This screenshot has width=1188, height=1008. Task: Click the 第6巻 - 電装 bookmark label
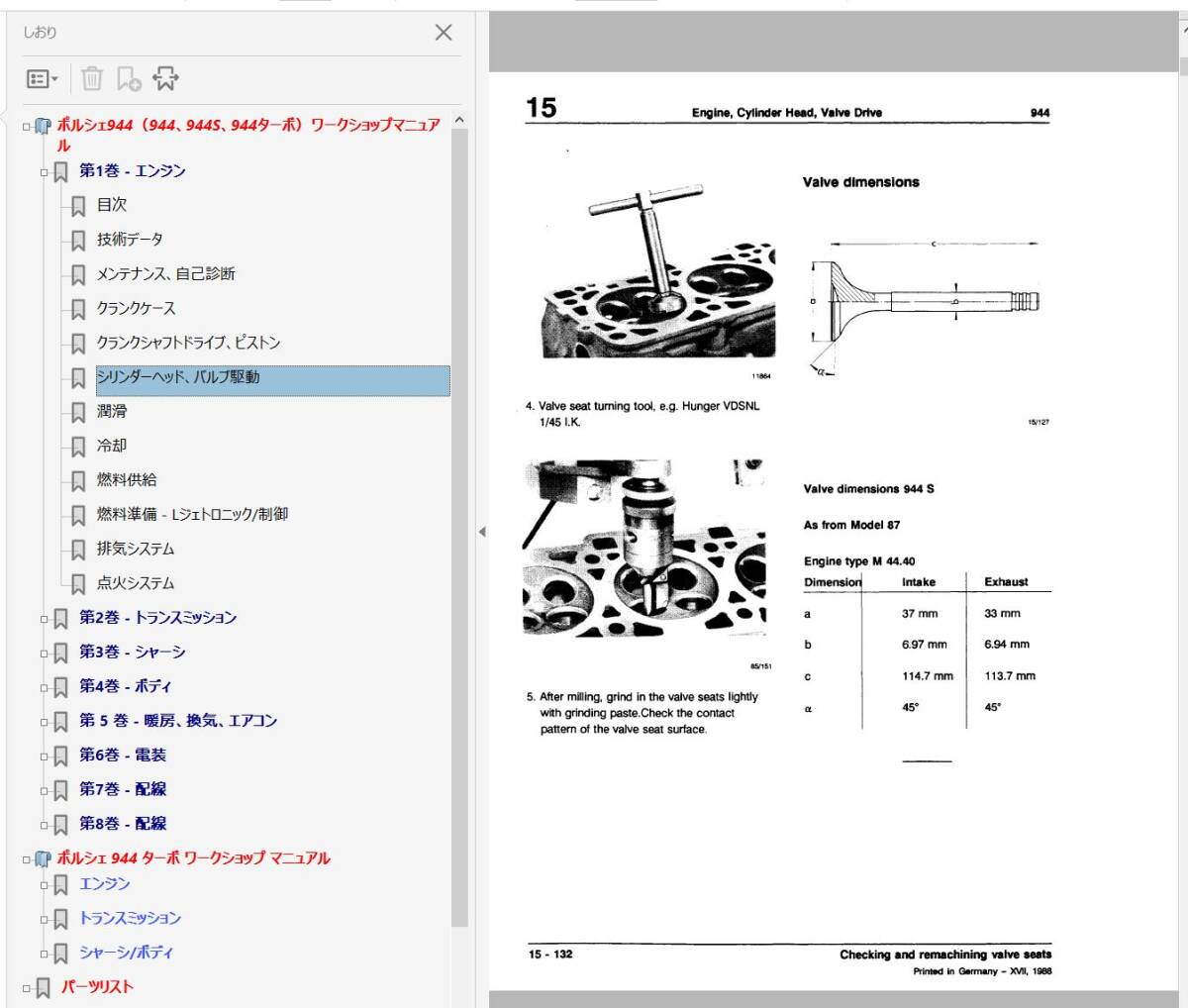(123, 755)
